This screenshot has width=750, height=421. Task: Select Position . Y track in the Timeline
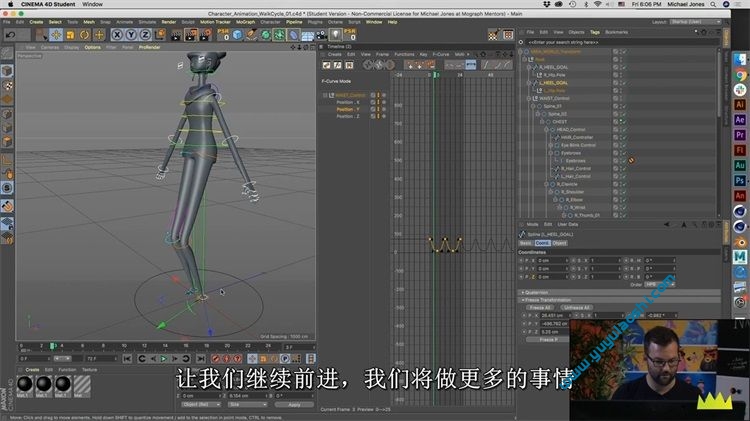348,110
